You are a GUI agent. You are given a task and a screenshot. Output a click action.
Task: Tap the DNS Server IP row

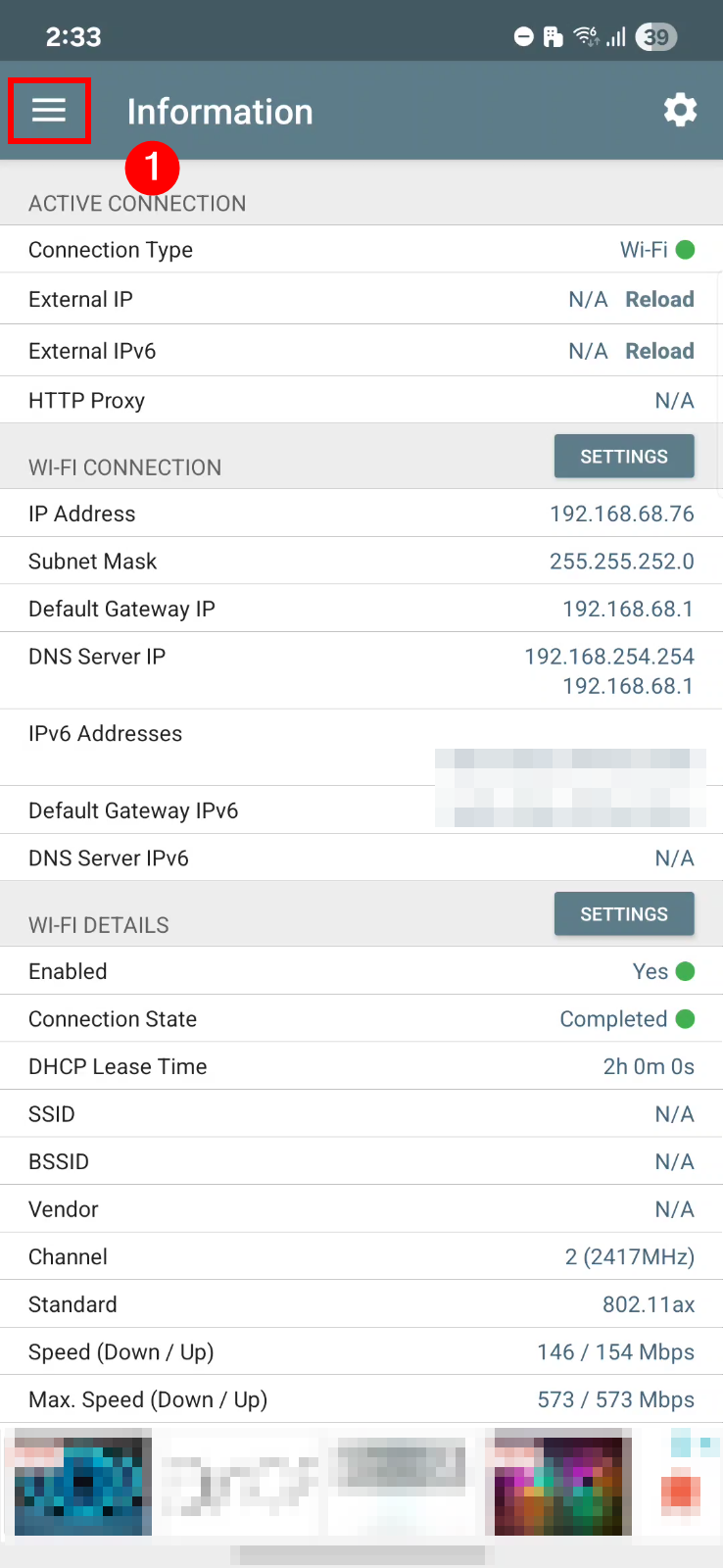361,670
